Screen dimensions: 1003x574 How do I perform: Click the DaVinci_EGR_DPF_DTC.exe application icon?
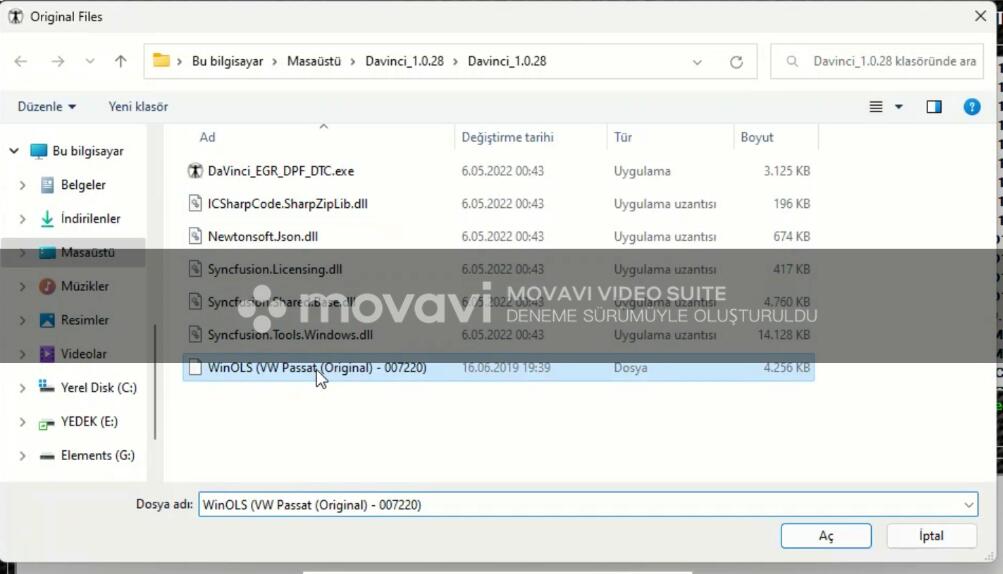point(194,171)
